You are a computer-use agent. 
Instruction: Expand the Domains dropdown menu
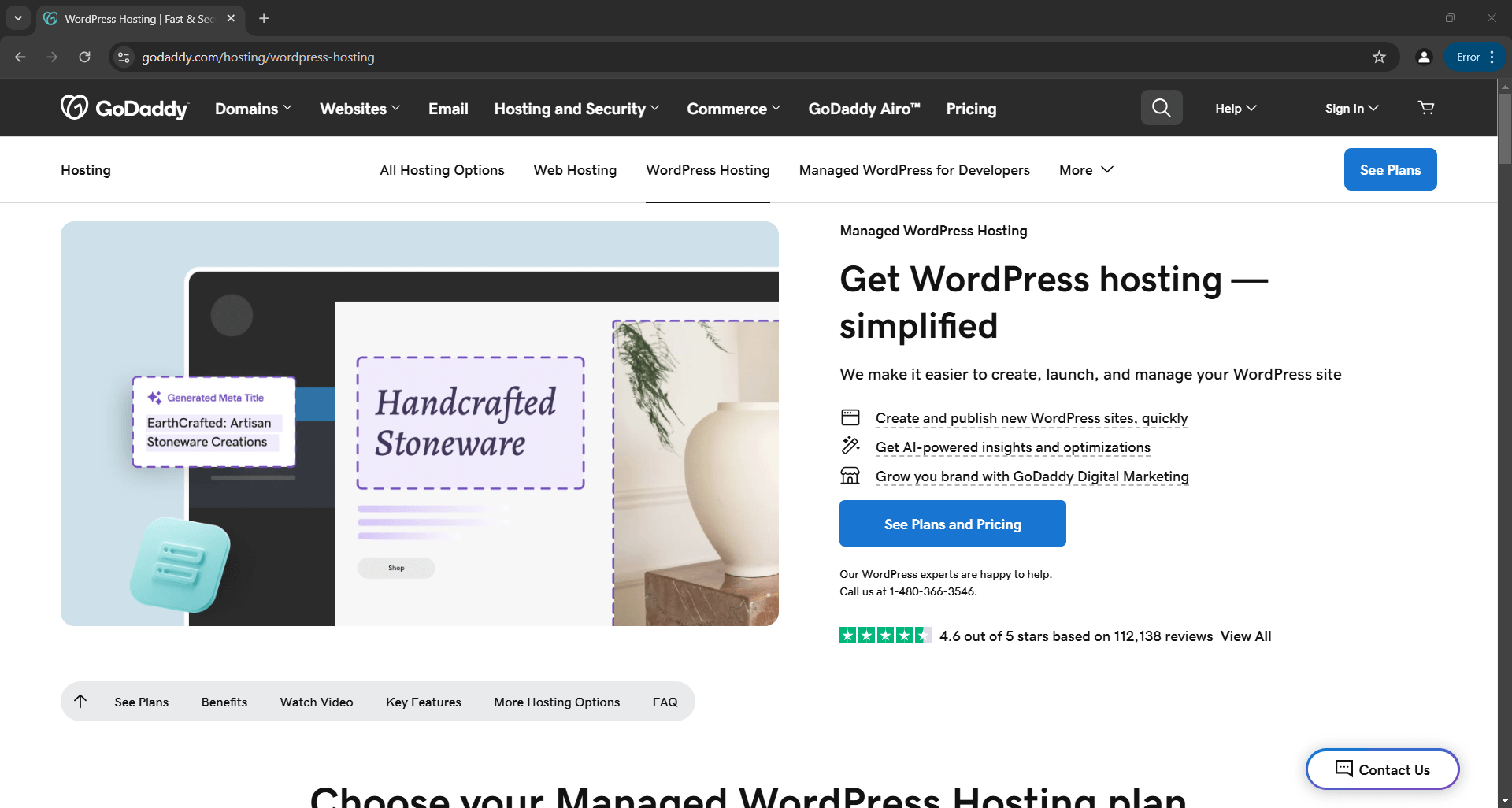pos(253,108)
